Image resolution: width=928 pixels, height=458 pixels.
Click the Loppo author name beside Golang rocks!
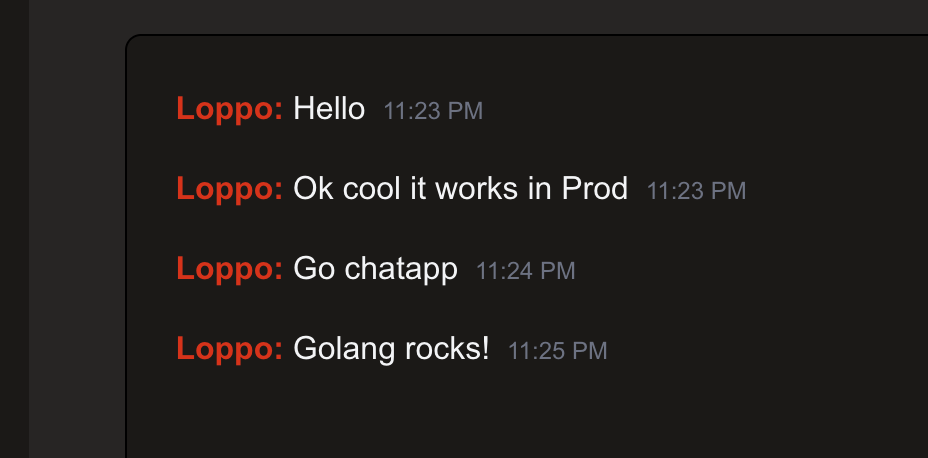(x=229, y=348)
